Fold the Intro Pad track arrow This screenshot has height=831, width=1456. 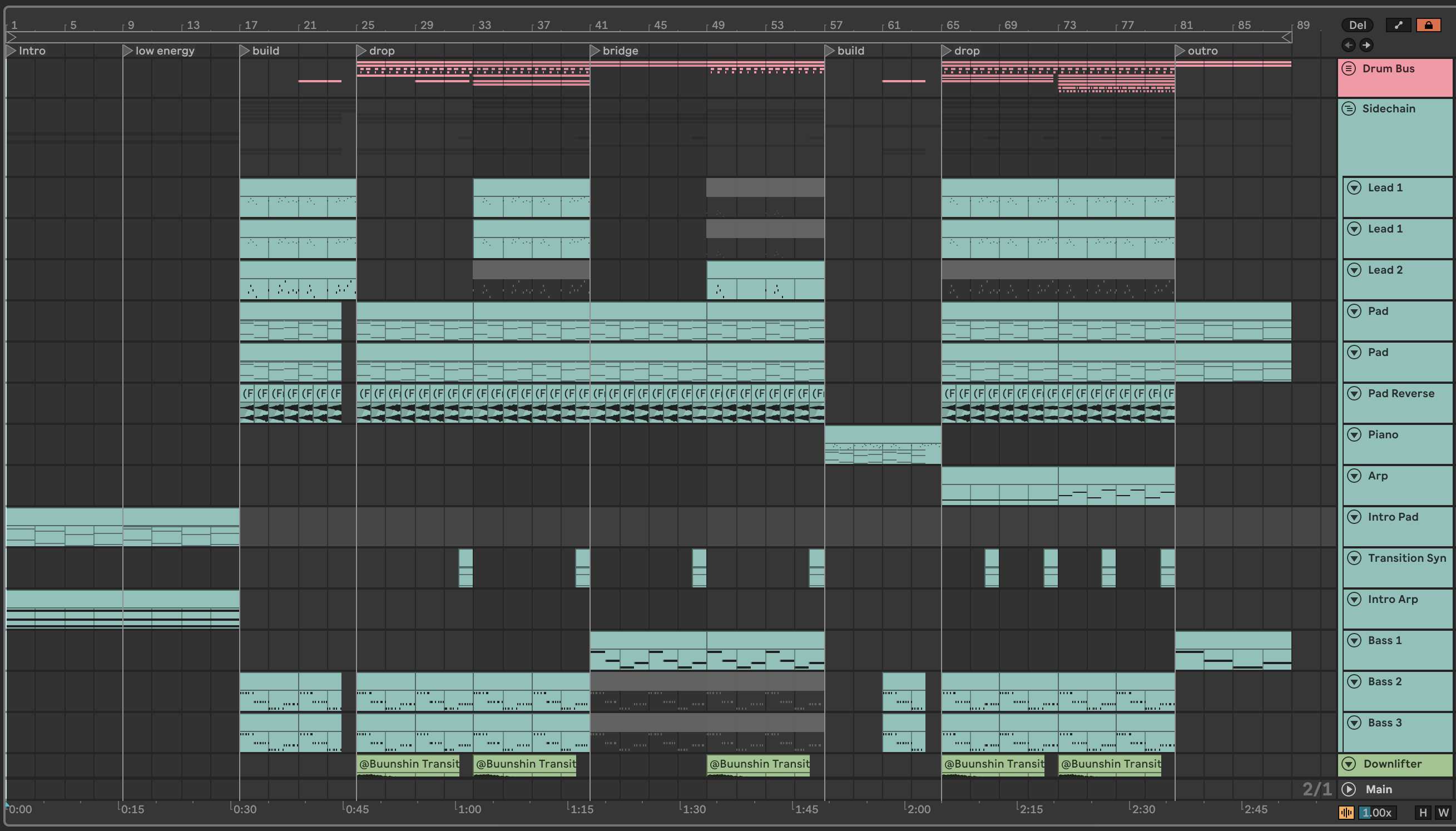[x=1354, y=517]
